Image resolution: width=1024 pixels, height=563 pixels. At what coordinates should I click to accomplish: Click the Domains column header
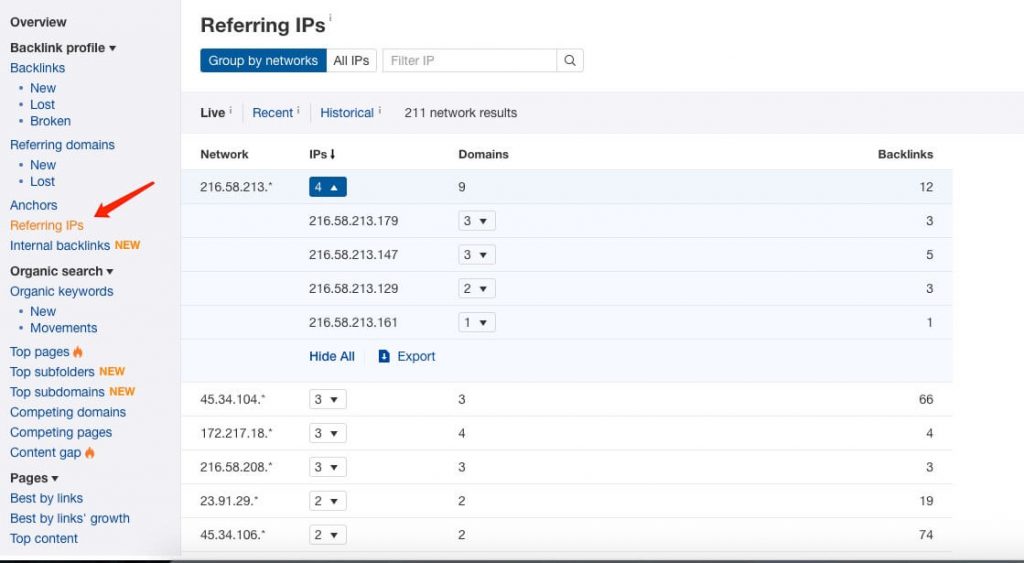[x=483, y=154]
